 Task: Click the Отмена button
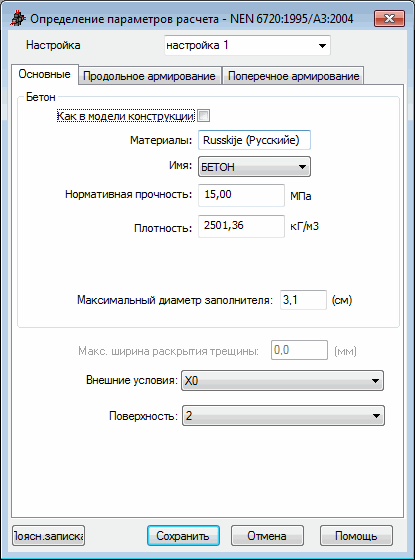point(267,536)
